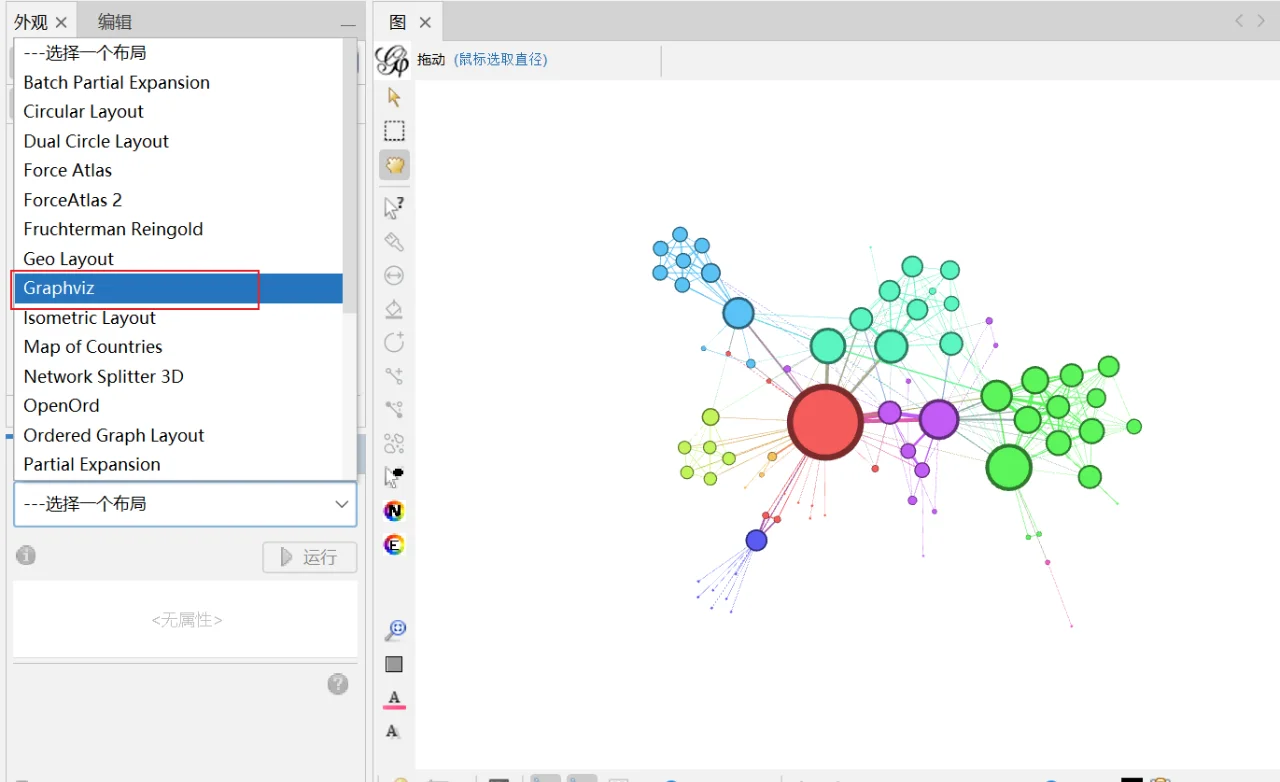Pick Geo Layout from the list
This screenshot has width=1280, height=782.
[178, 259]
